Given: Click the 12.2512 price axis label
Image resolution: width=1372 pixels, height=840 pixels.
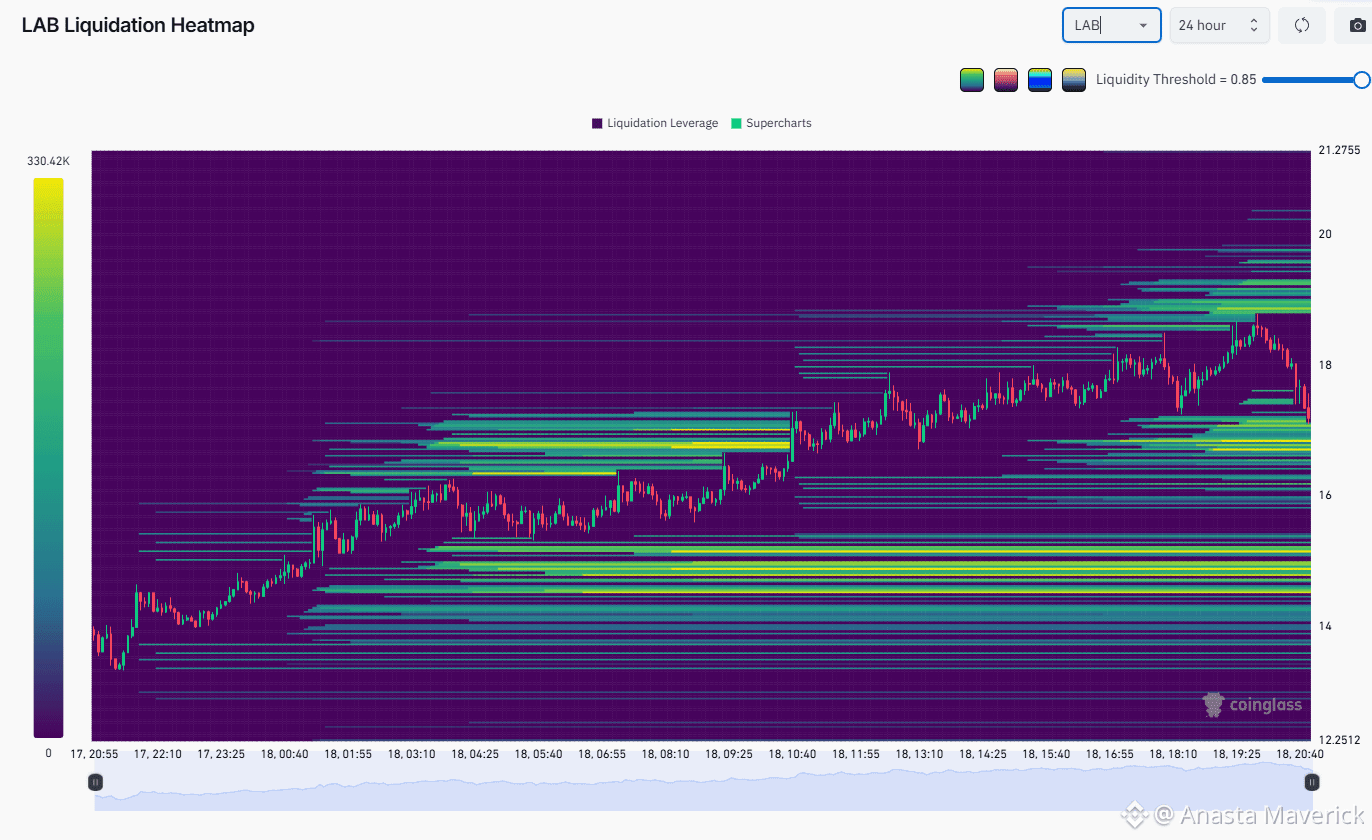Looking at the screenshot, I should (1339, 740).
